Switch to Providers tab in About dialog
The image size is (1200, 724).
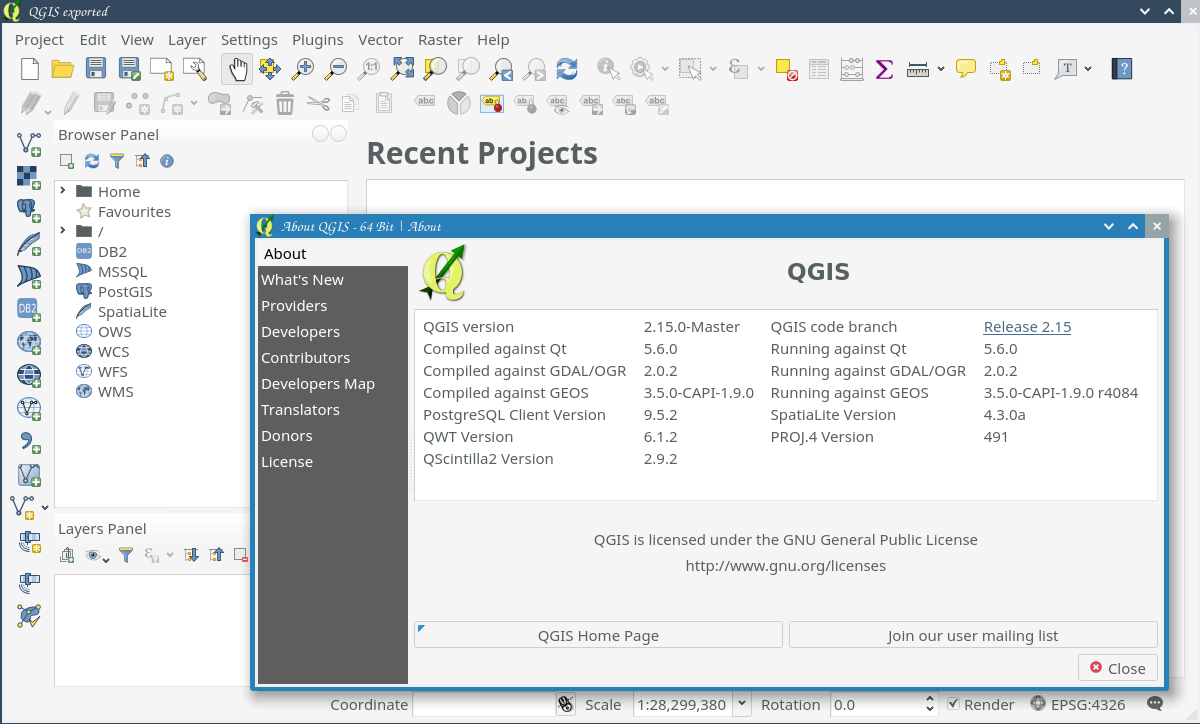tap(332, 306)
